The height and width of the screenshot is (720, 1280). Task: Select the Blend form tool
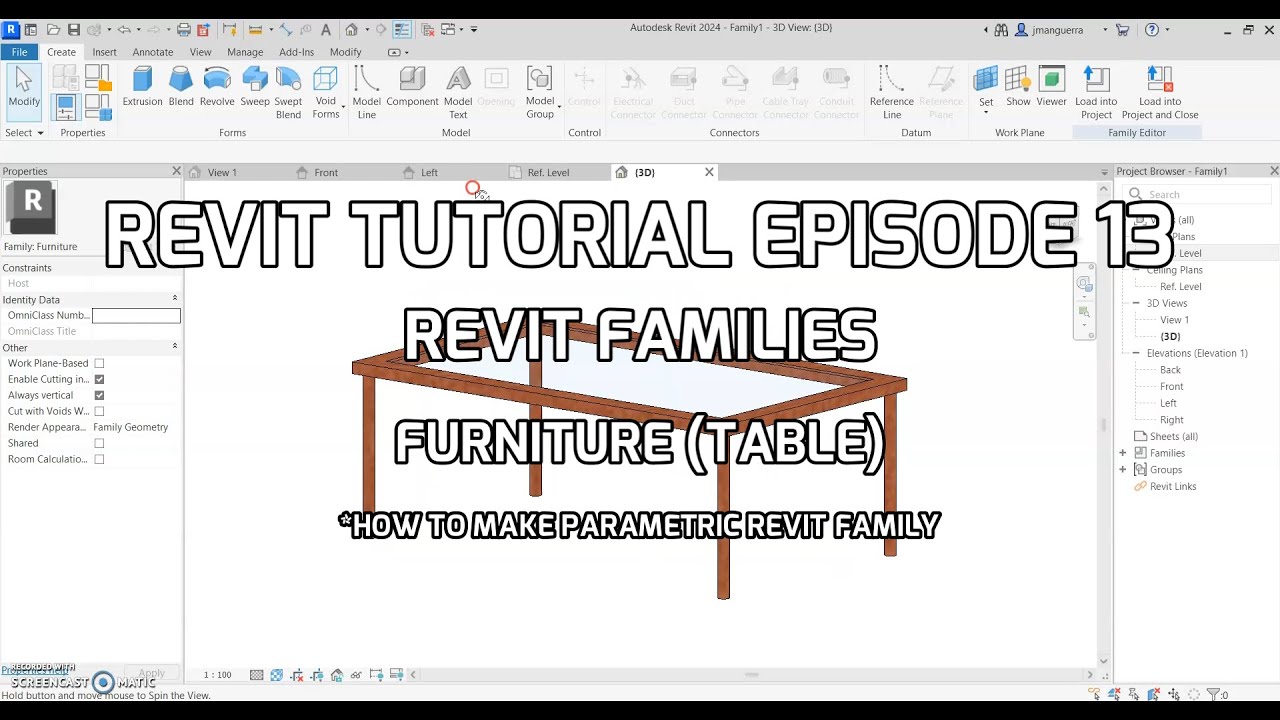[x=181, y=86]
